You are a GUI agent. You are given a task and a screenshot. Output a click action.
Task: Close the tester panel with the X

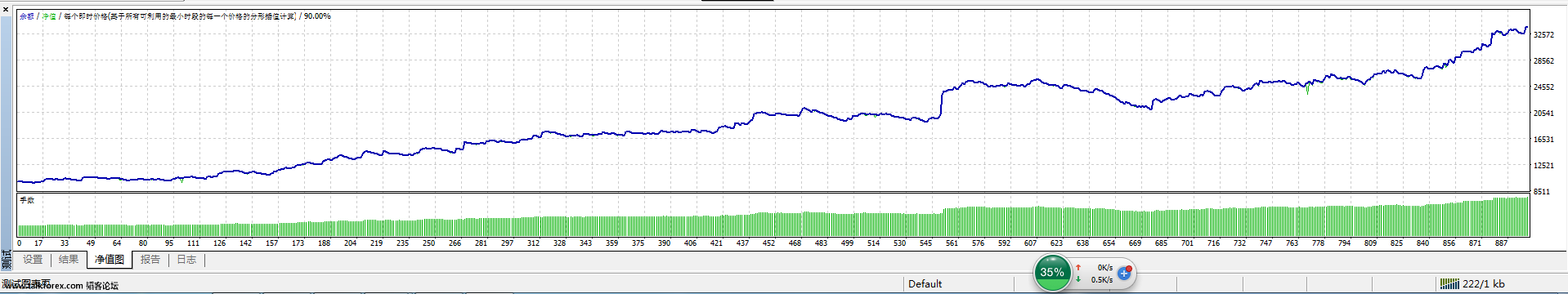(x=6, y=9)
